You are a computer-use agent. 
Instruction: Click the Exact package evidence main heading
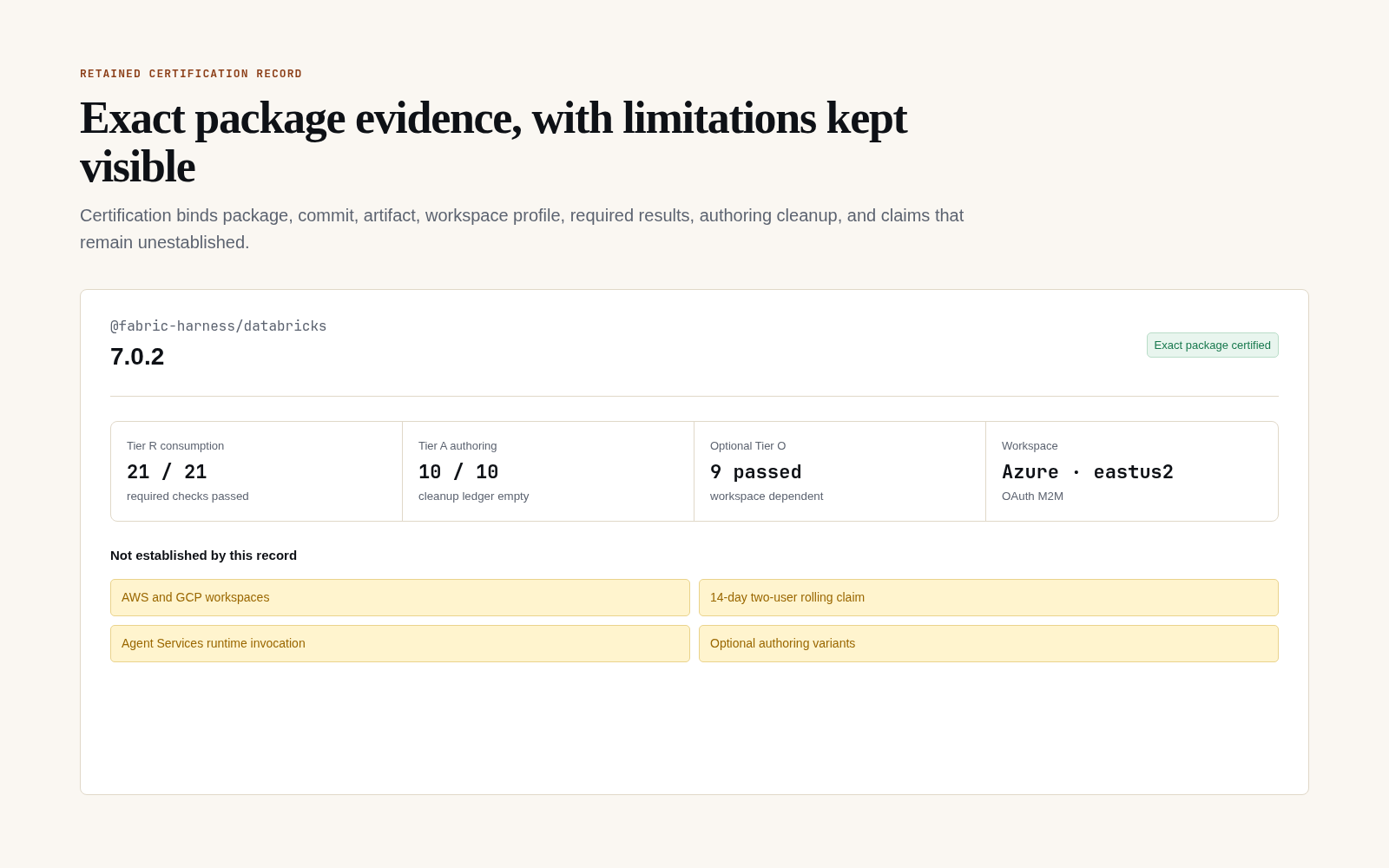(493, 142)
